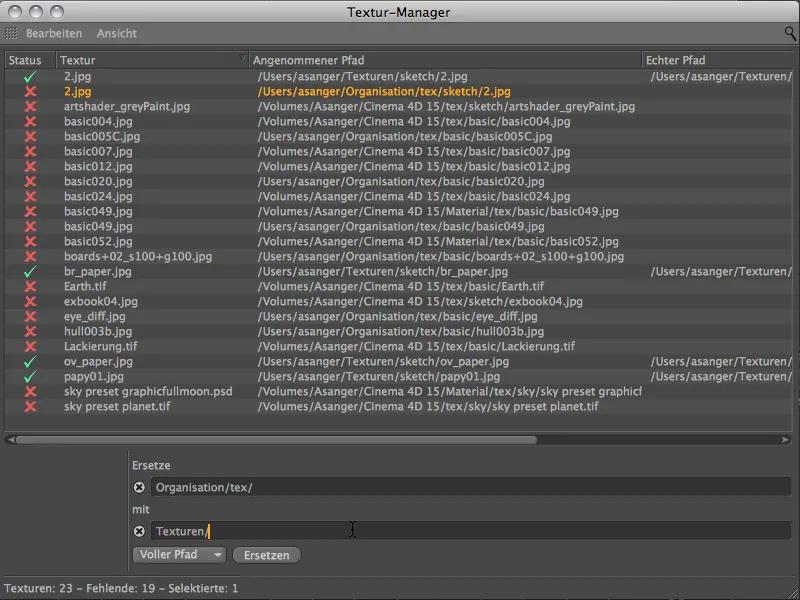This screenshot has height=600, width=800.
Task: Click the red X status of Earth.tif
Action: pyautogui.click(x=31, y=287)
